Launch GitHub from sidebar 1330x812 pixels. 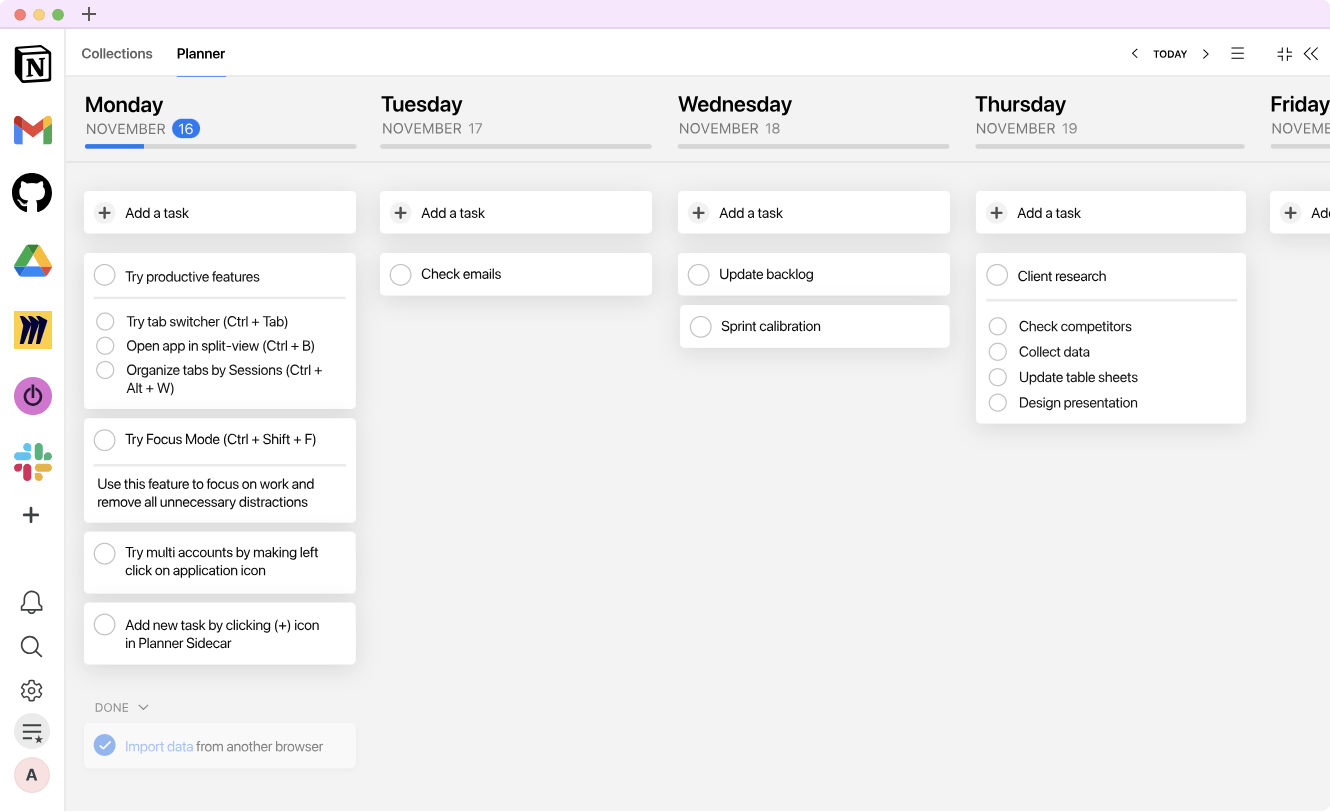[x=32, y=193]
